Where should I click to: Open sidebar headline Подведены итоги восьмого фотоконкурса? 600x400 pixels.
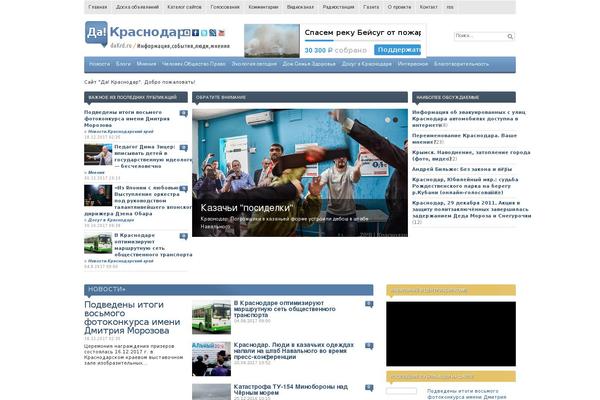coord(127,119)
